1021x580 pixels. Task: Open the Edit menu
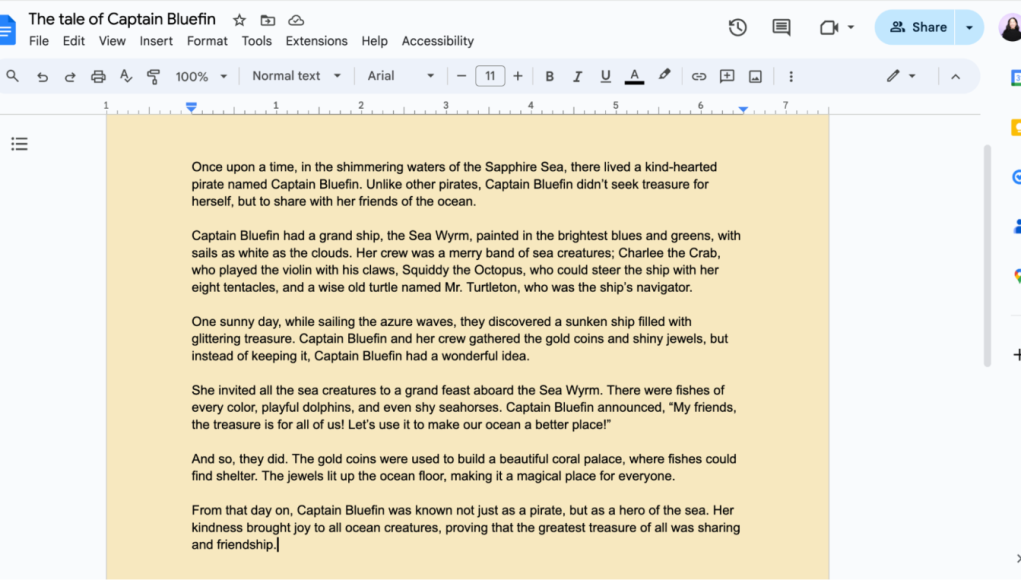click(74, 41)
